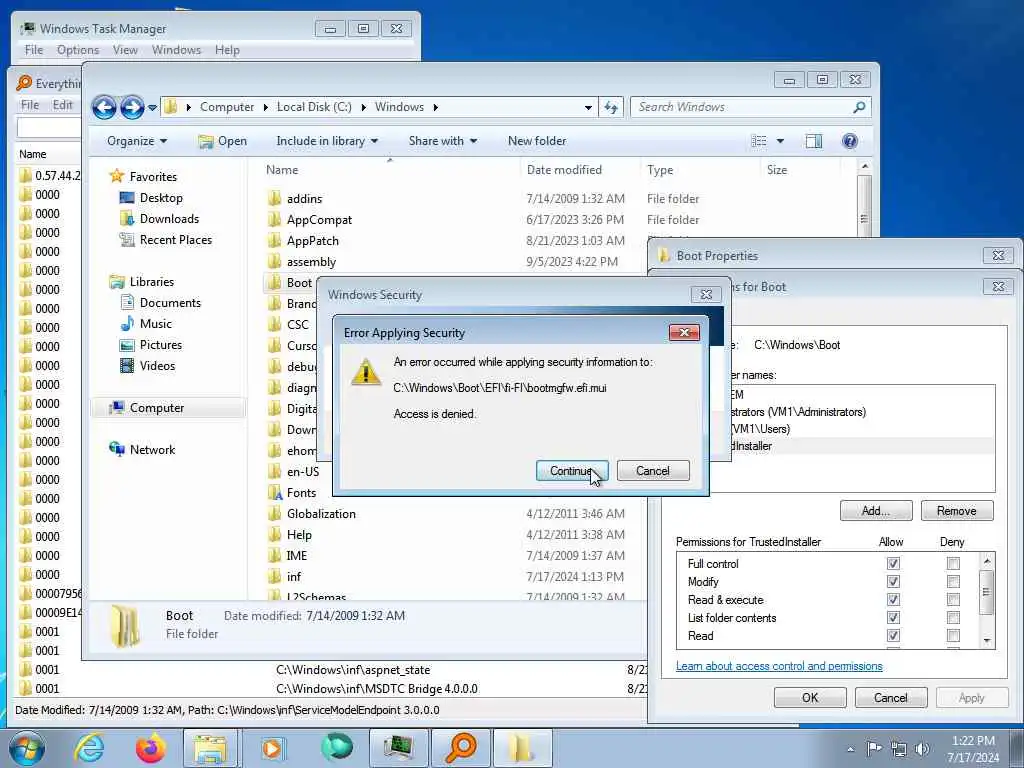Open Firefox from taskbar
Viewport: 1024px width, 768px height.
tap(150, 748)
